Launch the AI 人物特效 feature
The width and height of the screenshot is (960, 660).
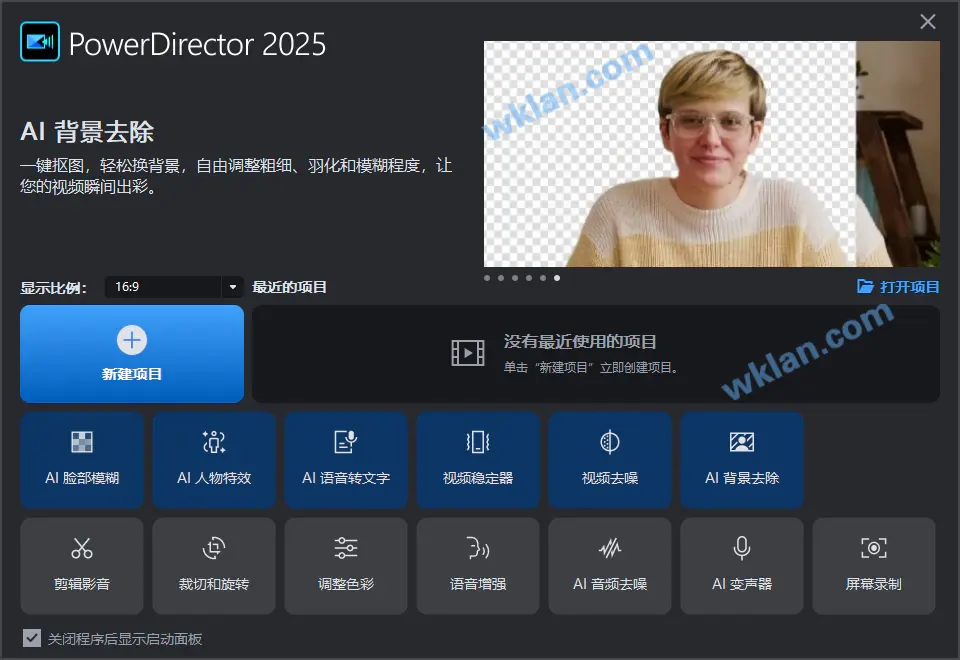[x=214, y=460]
